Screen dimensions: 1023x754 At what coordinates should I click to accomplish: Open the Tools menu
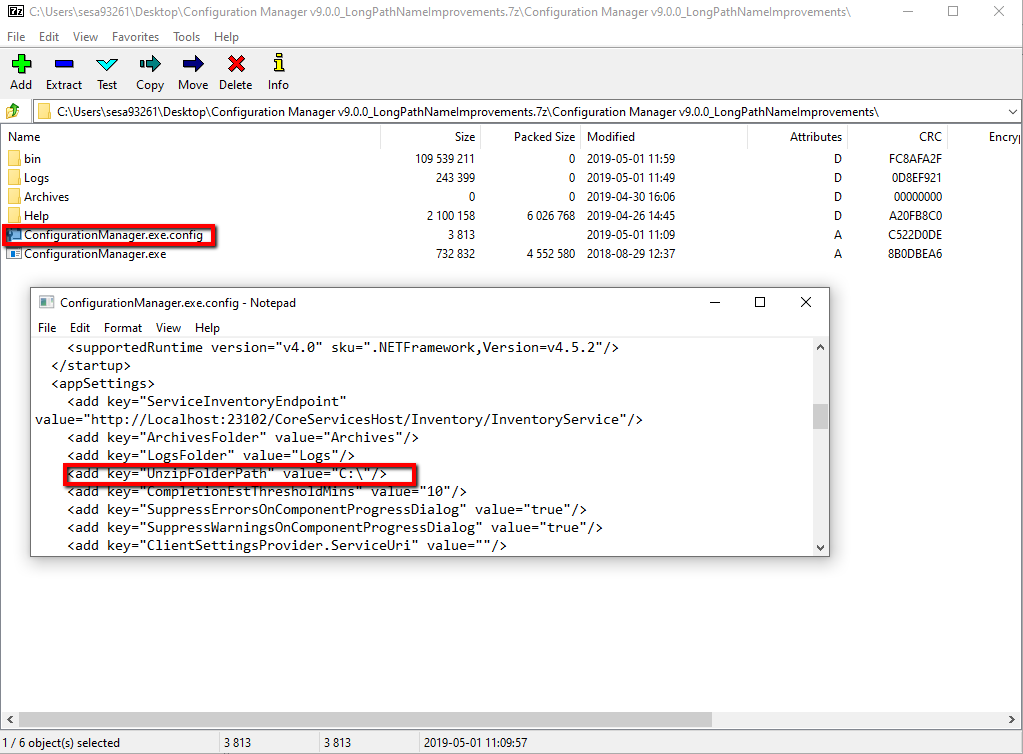(x=187, y=37)
